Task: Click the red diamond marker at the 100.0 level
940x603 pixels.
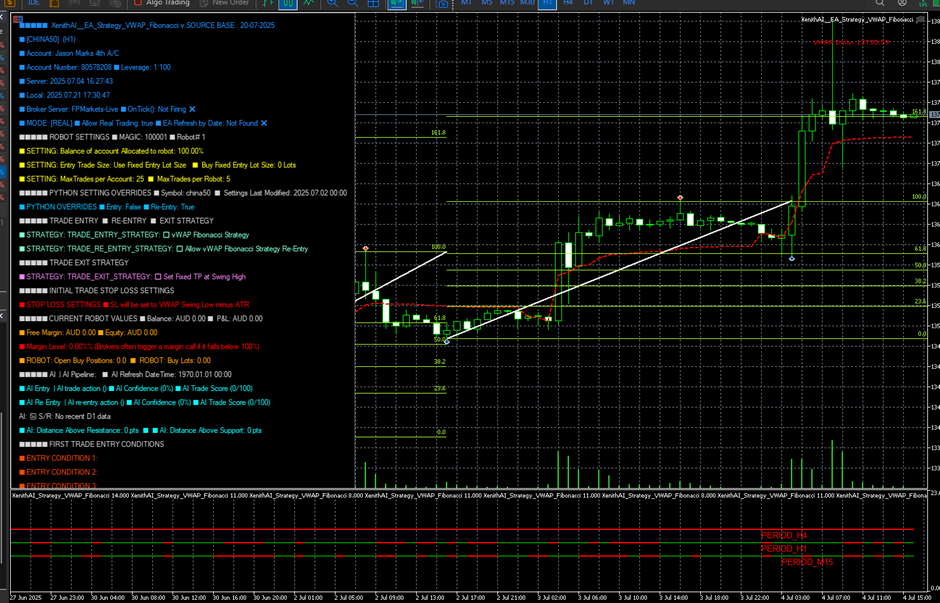Action: pos(680,197)
